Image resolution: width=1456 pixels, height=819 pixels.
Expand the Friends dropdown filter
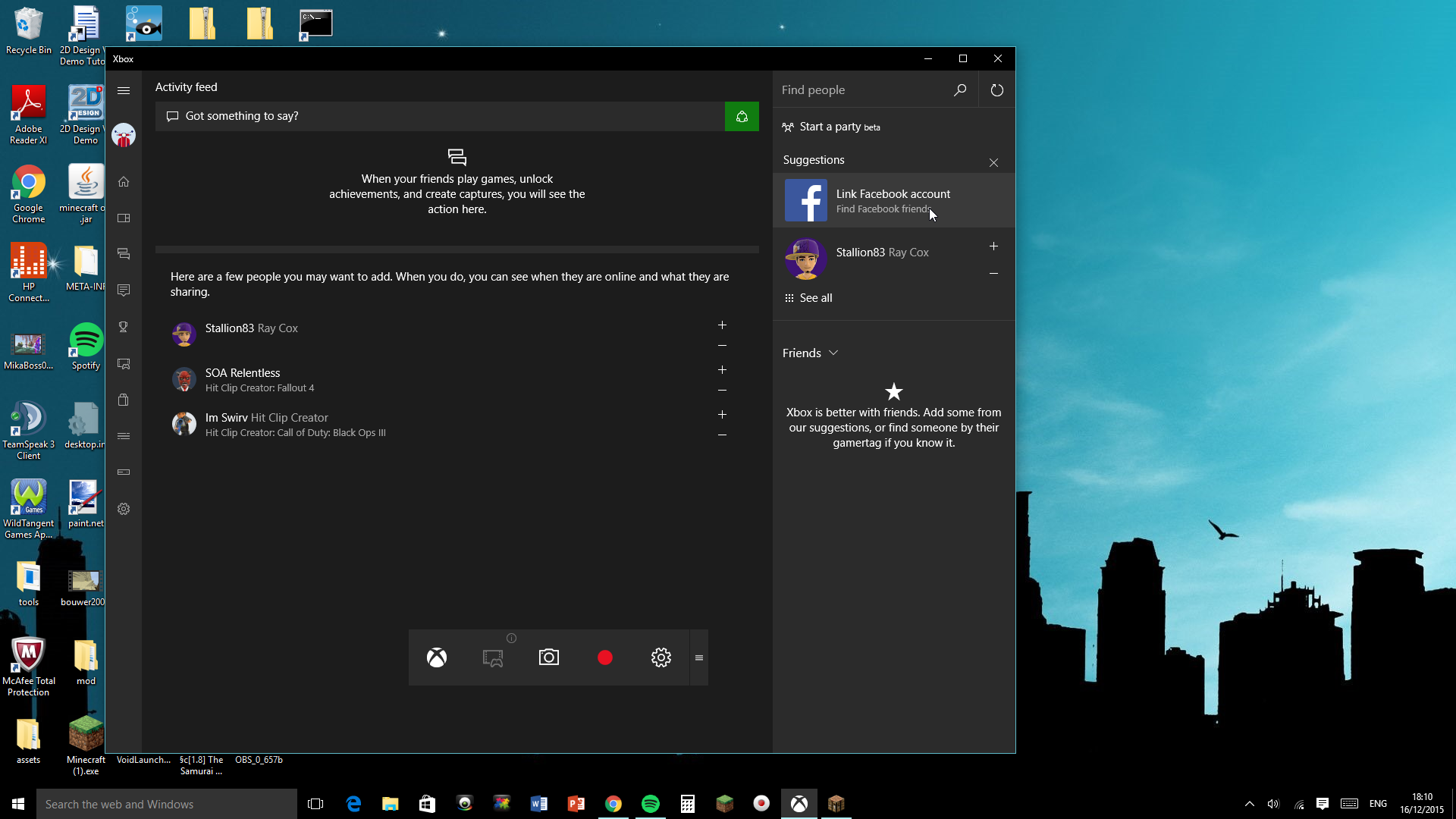(810, 353)
